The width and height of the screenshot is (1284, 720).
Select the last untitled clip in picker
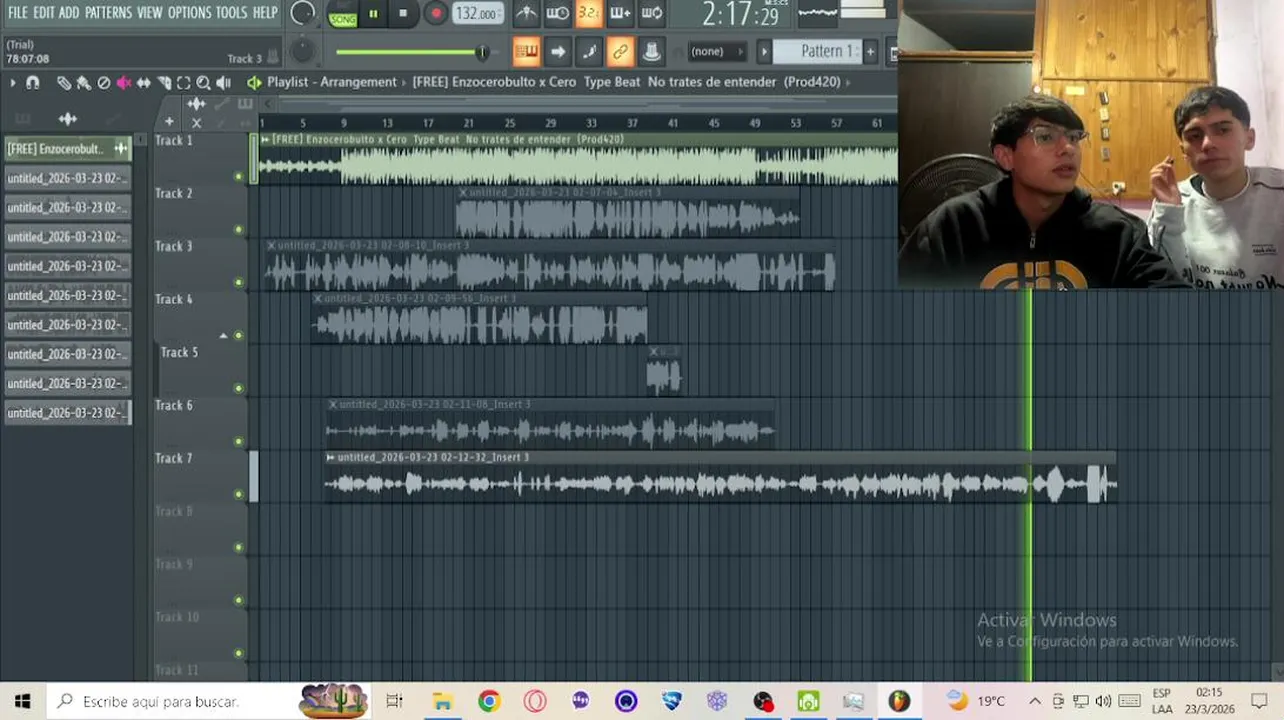tap(67, 413)
